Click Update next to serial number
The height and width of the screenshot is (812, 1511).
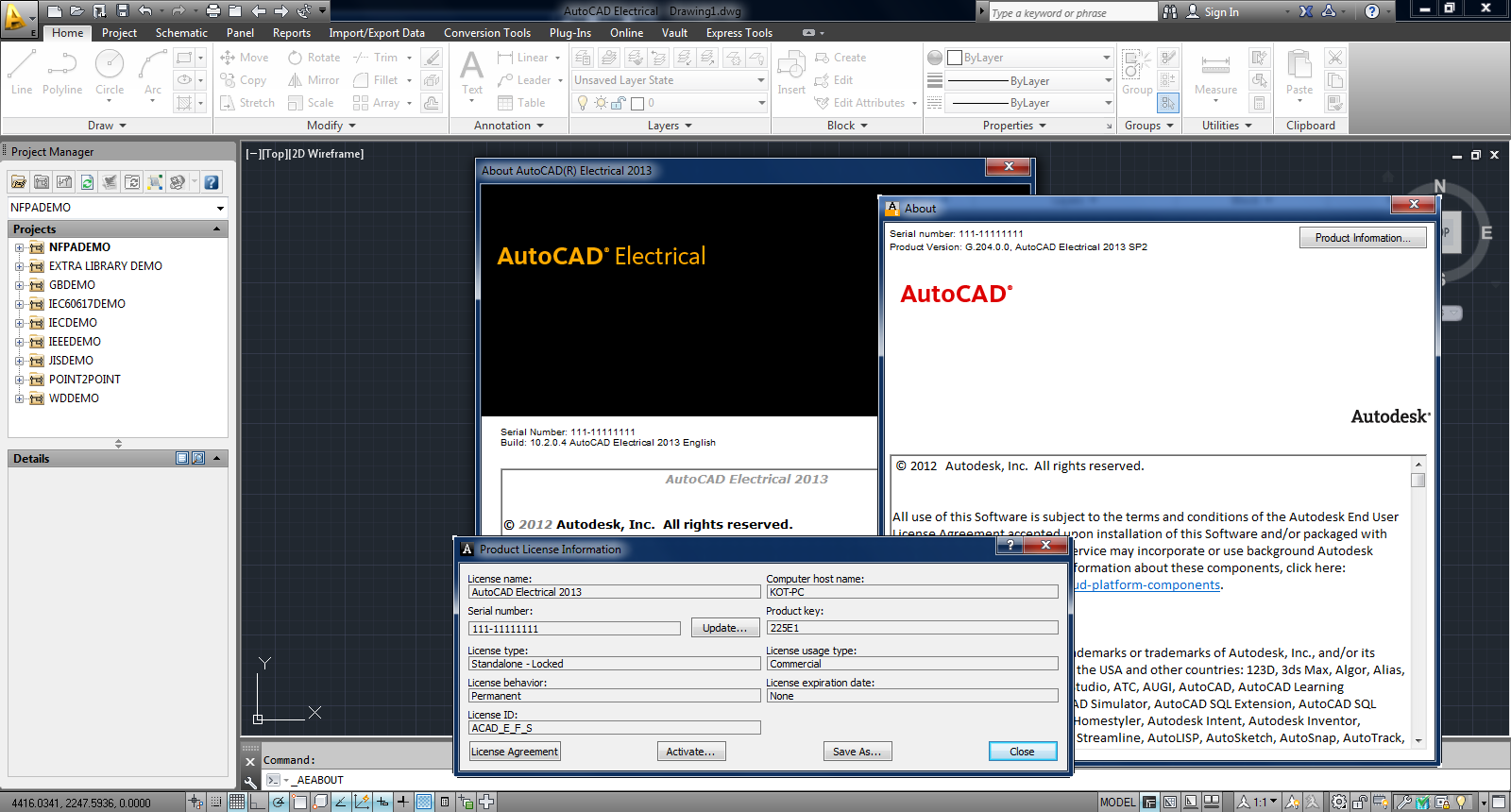point(724,628)
